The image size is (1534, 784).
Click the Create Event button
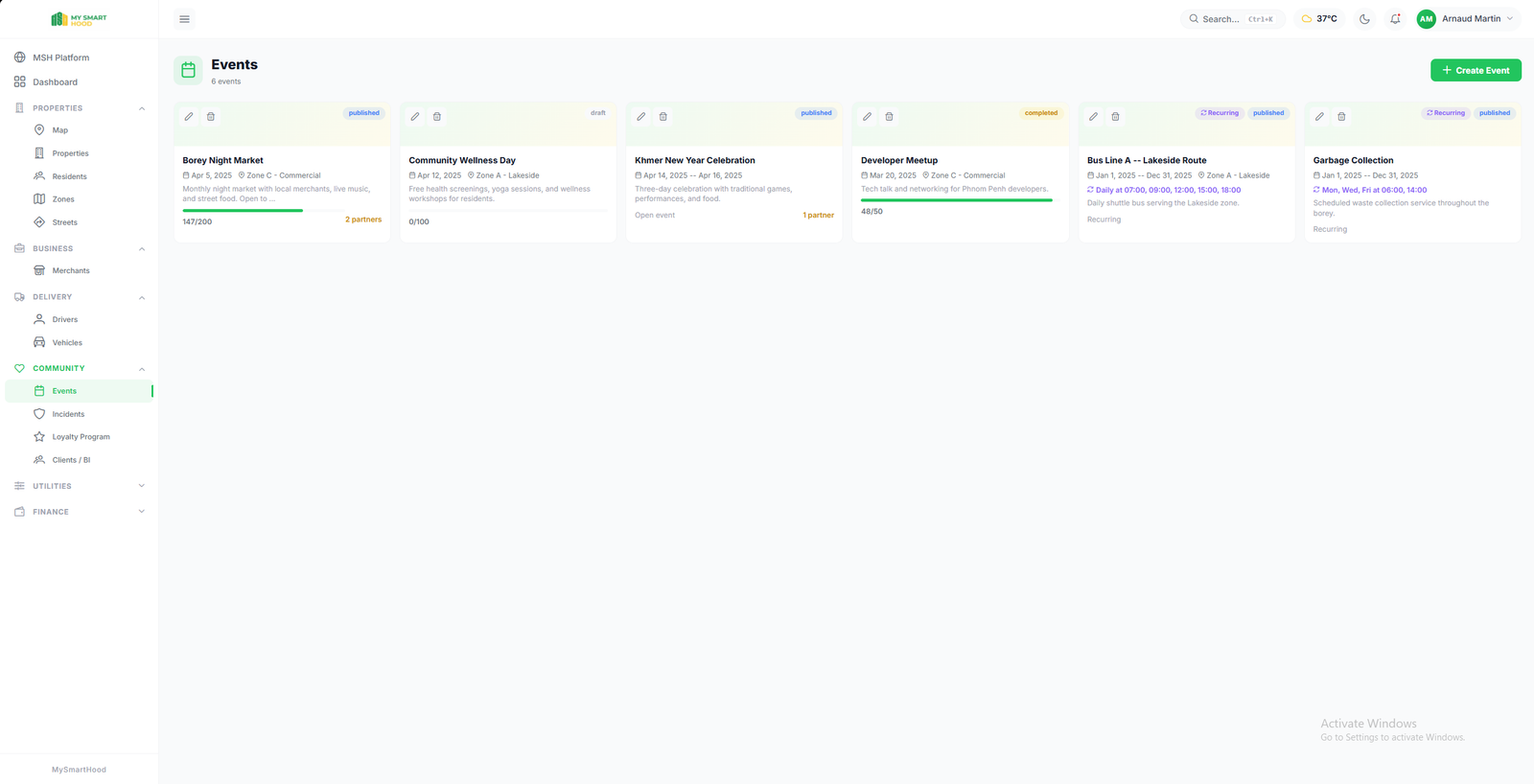coord(1476,70)
